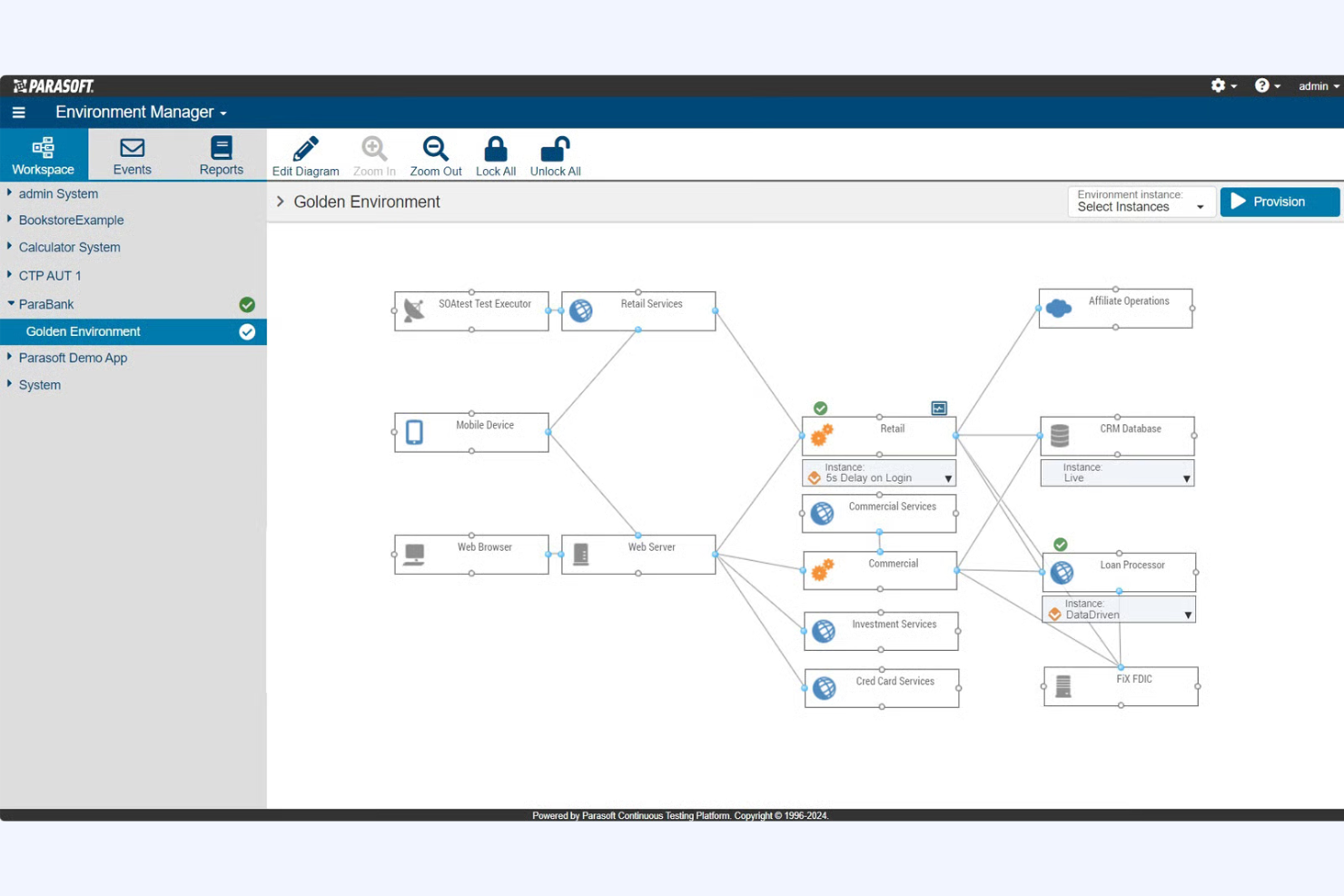Expand the BookstoreExample tree node
Viewport: 1344px width, 896px height.
[10, 220]
